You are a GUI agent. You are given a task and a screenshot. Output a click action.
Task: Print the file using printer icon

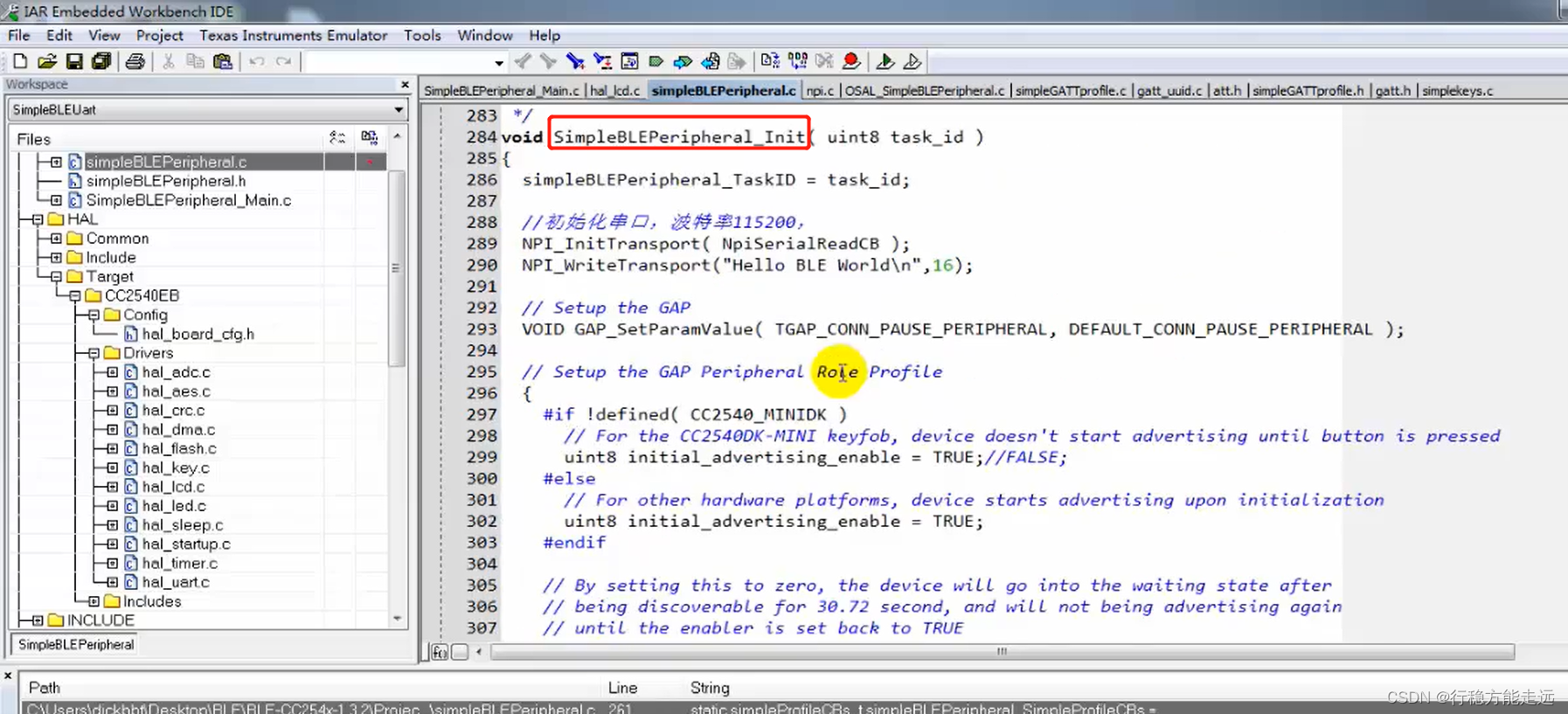tap(135, 61)
